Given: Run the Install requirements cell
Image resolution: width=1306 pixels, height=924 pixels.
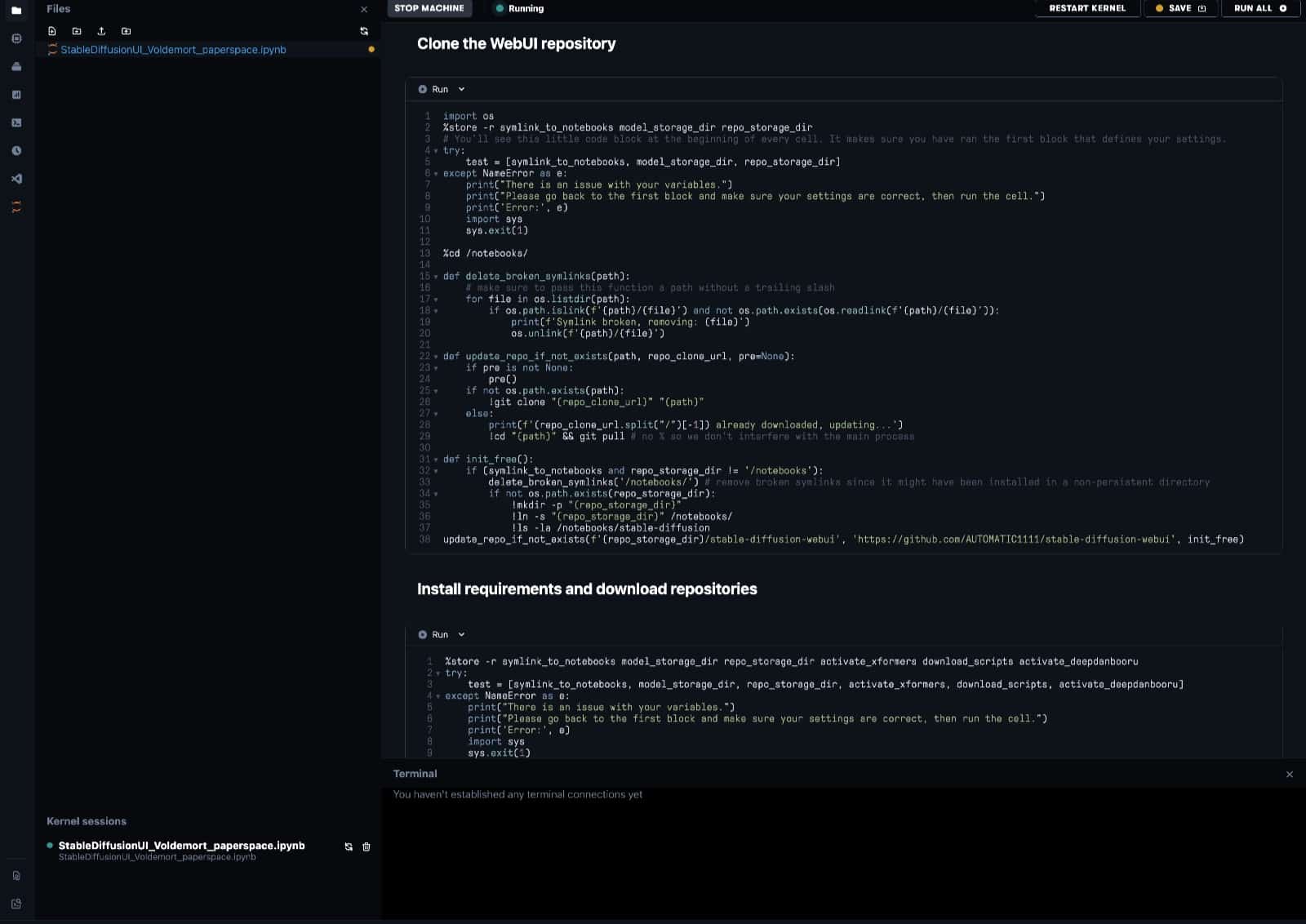Looking at the screenshot, I should (x=433, y=634).
